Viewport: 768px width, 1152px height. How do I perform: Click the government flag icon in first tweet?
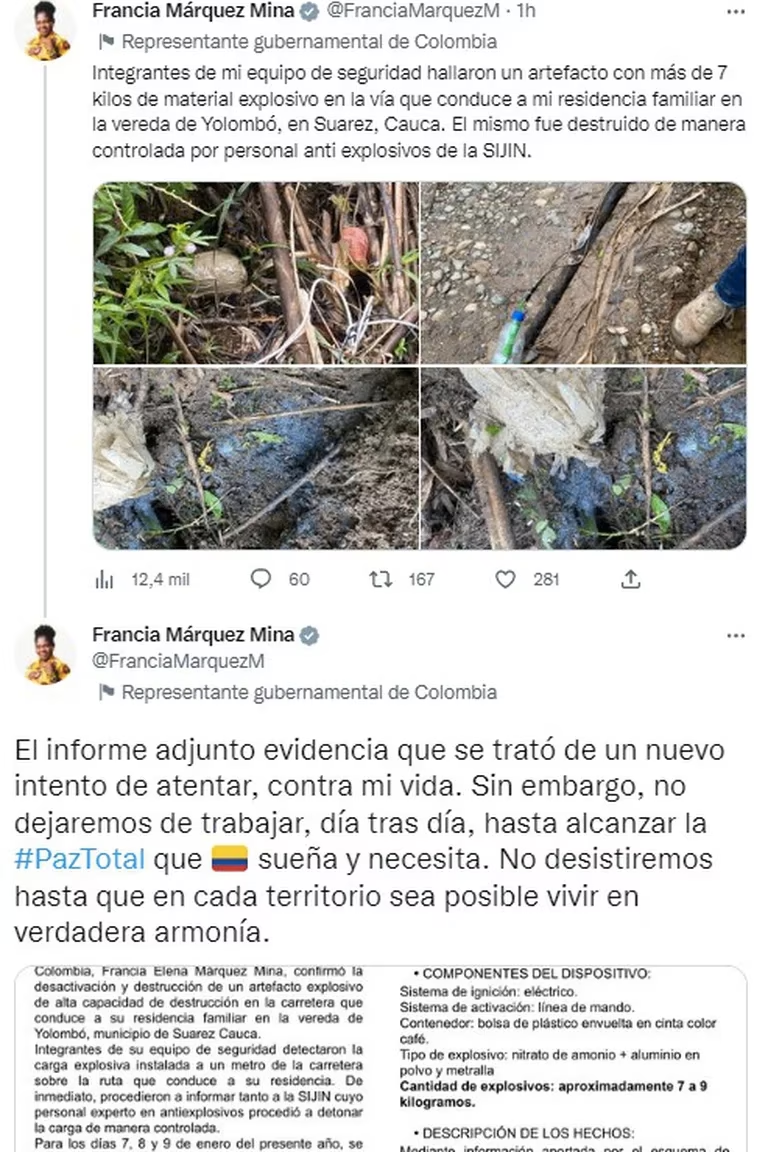tap(106, 42)
